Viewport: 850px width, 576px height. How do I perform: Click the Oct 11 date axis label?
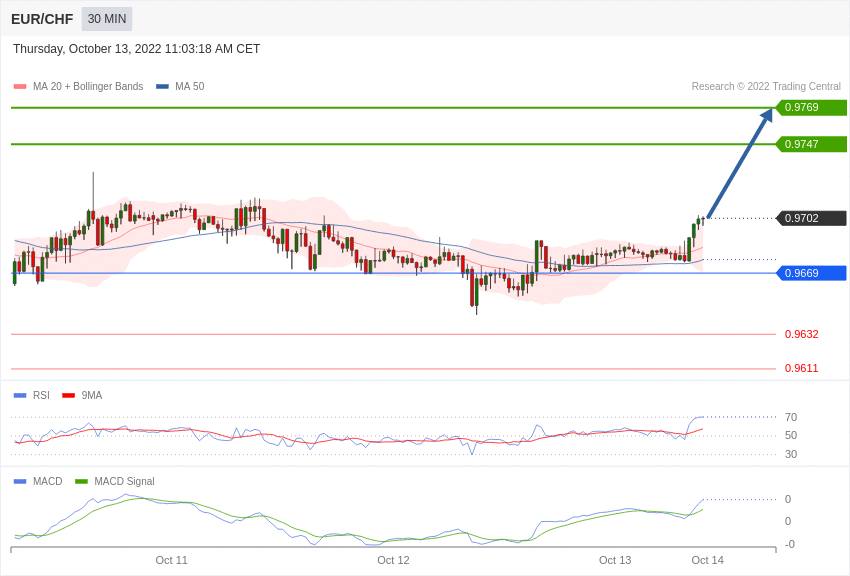[x=171, y=560]
